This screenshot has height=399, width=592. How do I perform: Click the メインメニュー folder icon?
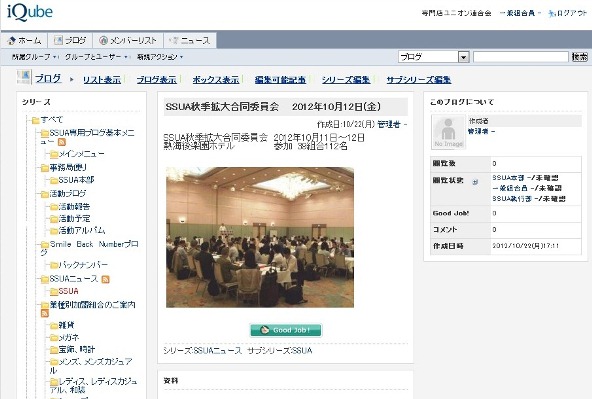pos(54,154)
